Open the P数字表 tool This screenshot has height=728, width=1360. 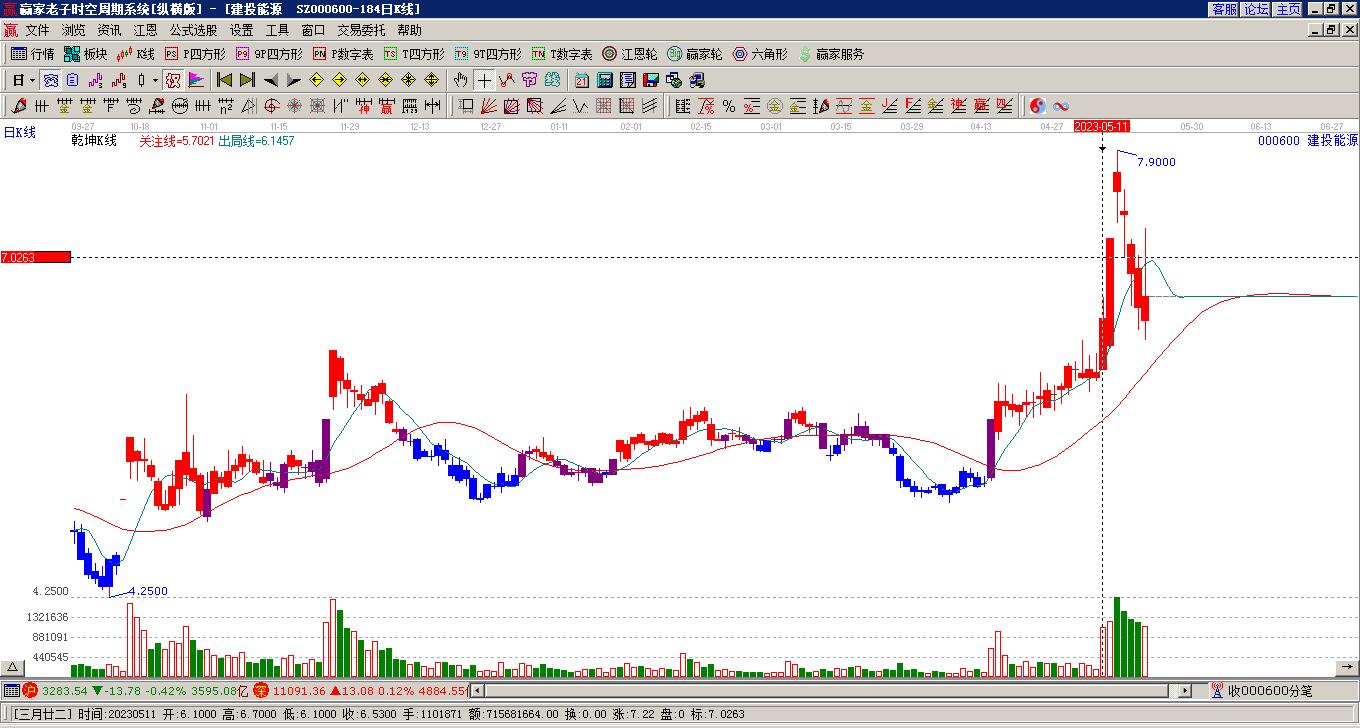(343, 54)
